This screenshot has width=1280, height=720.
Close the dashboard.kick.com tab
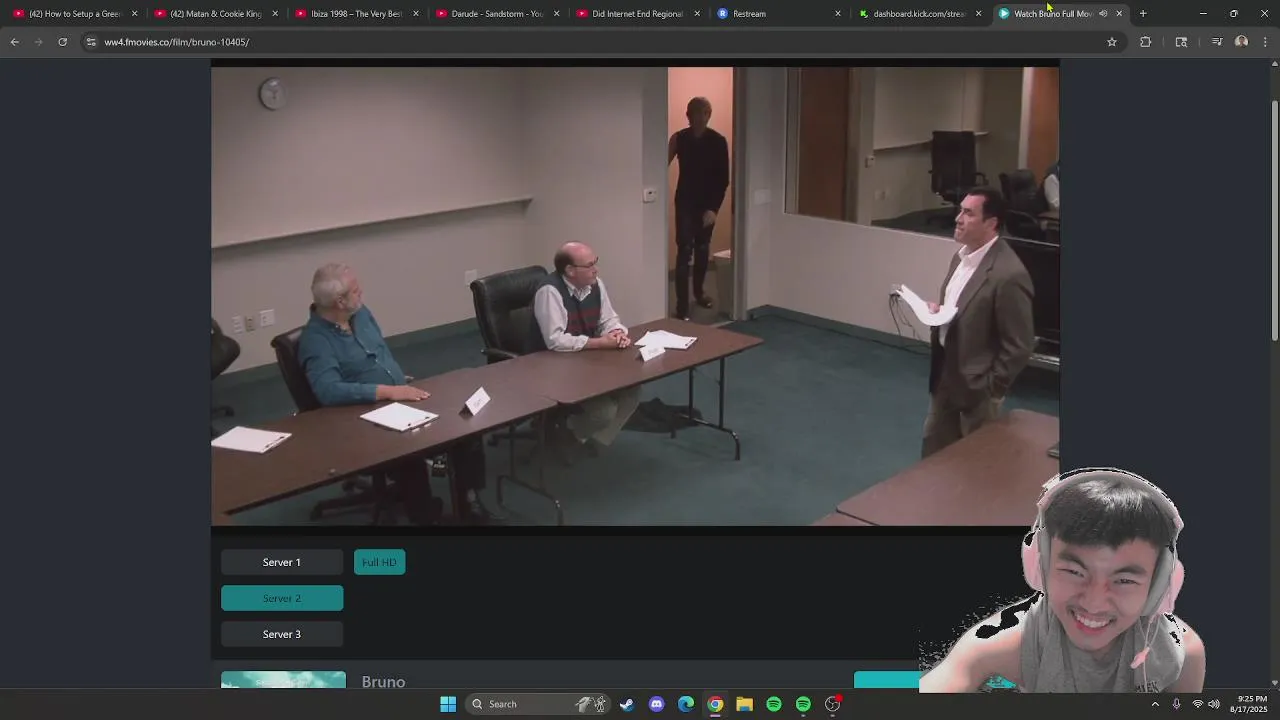(x=978, y=14)
